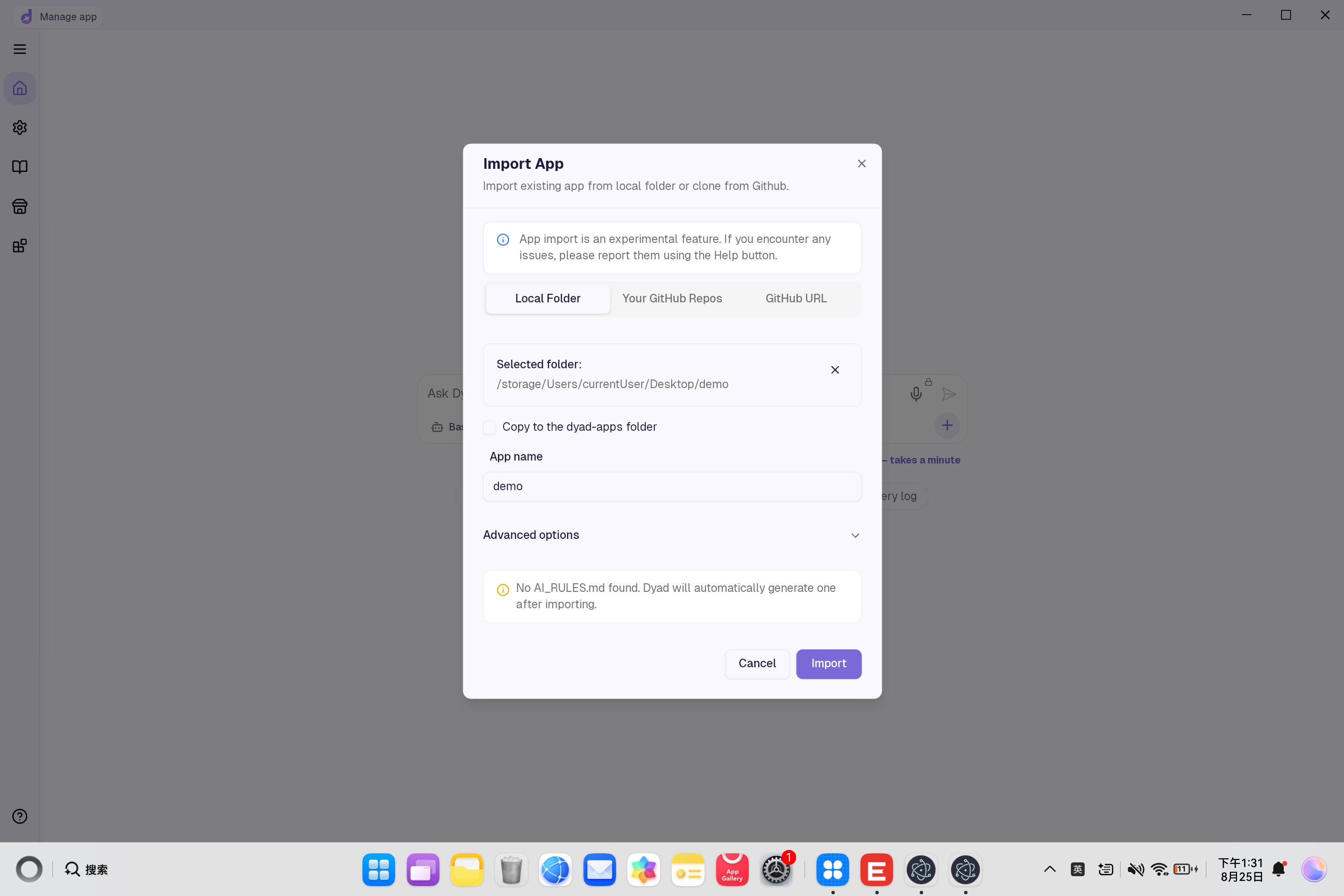
Task: Expand Advanced options section
Action: [672, 535]
